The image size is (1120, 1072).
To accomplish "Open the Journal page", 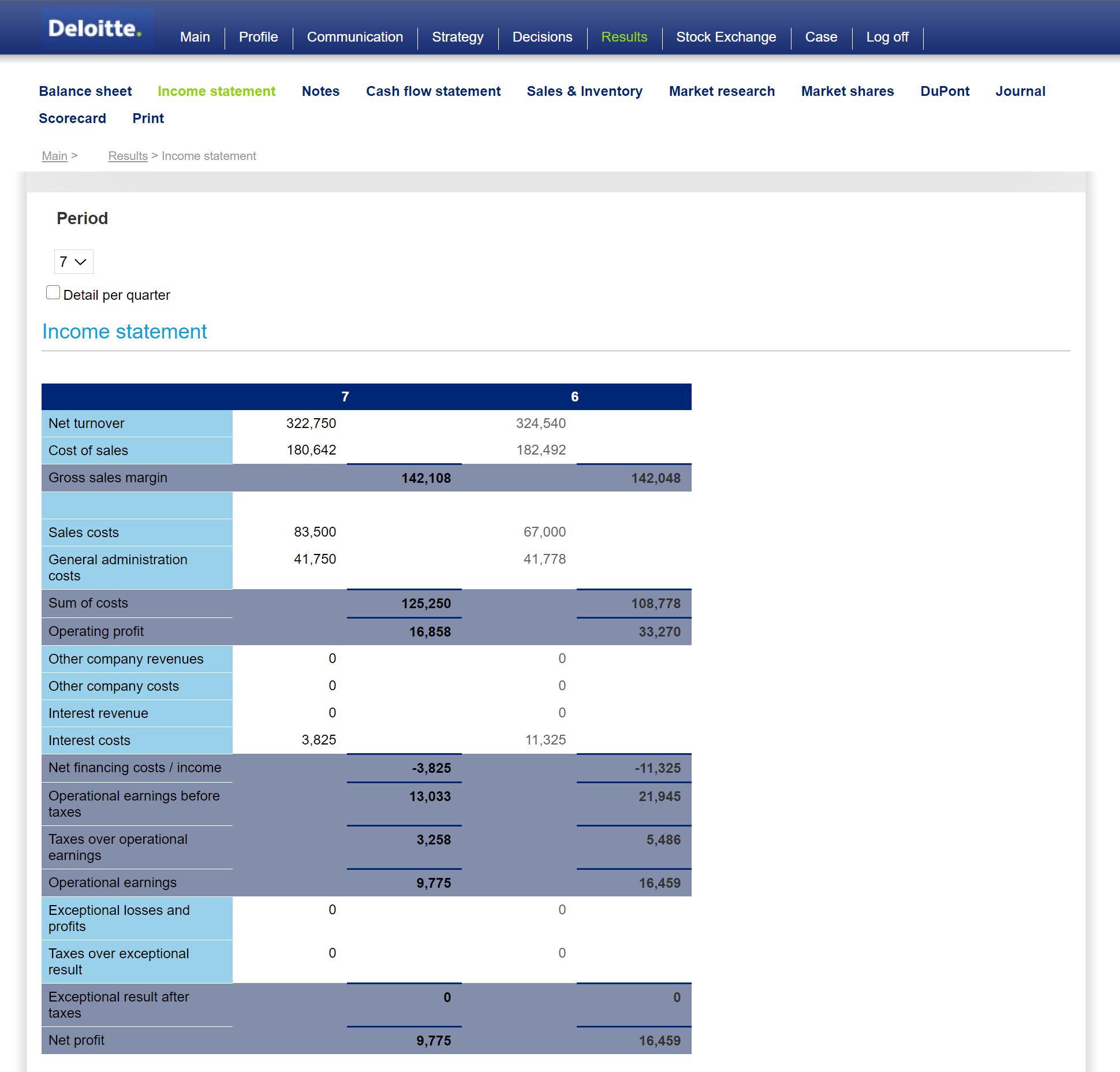I will (1020, 91).
